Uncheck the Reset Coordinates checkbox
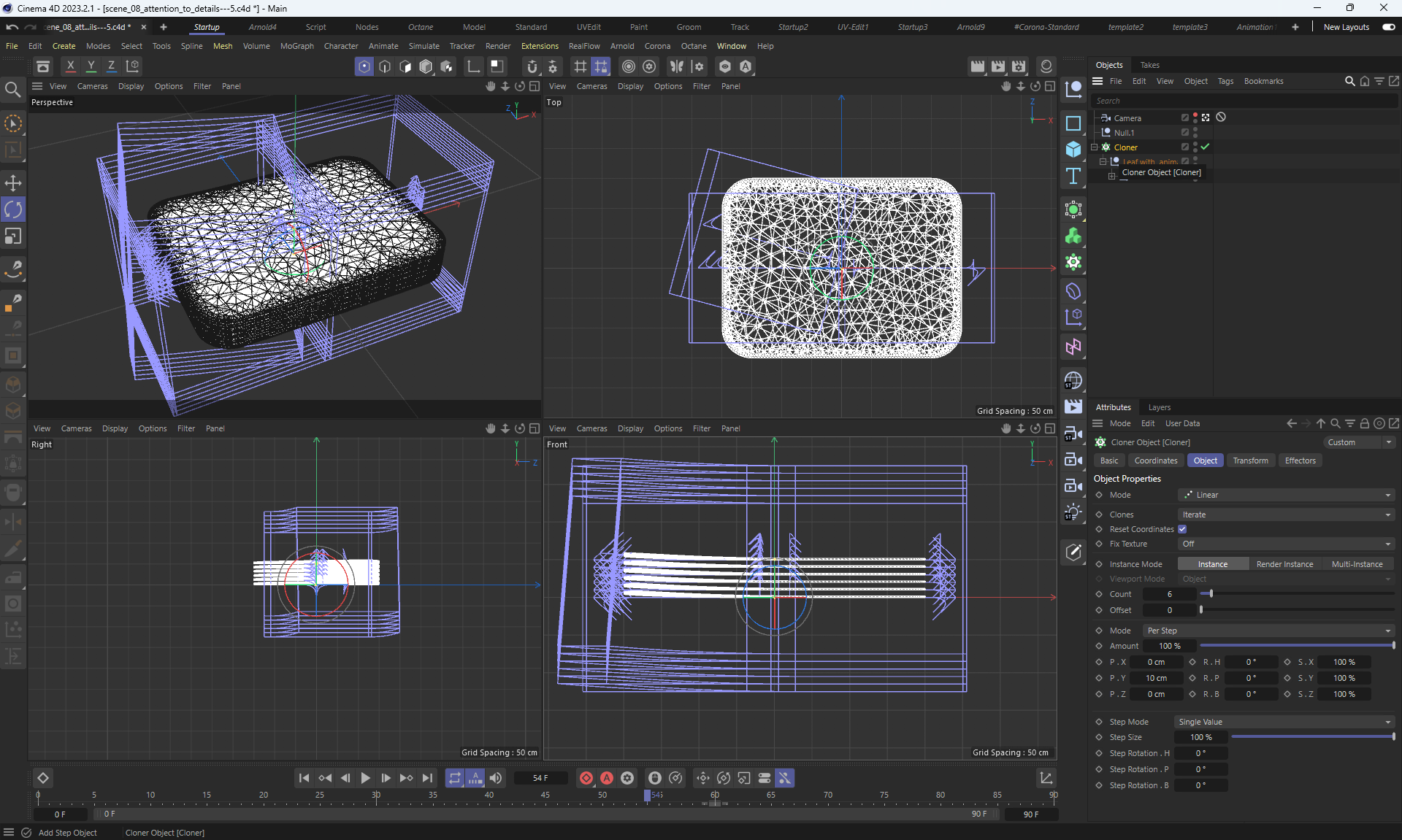This screenshot has height=840, width=1402. point(1182,529)
